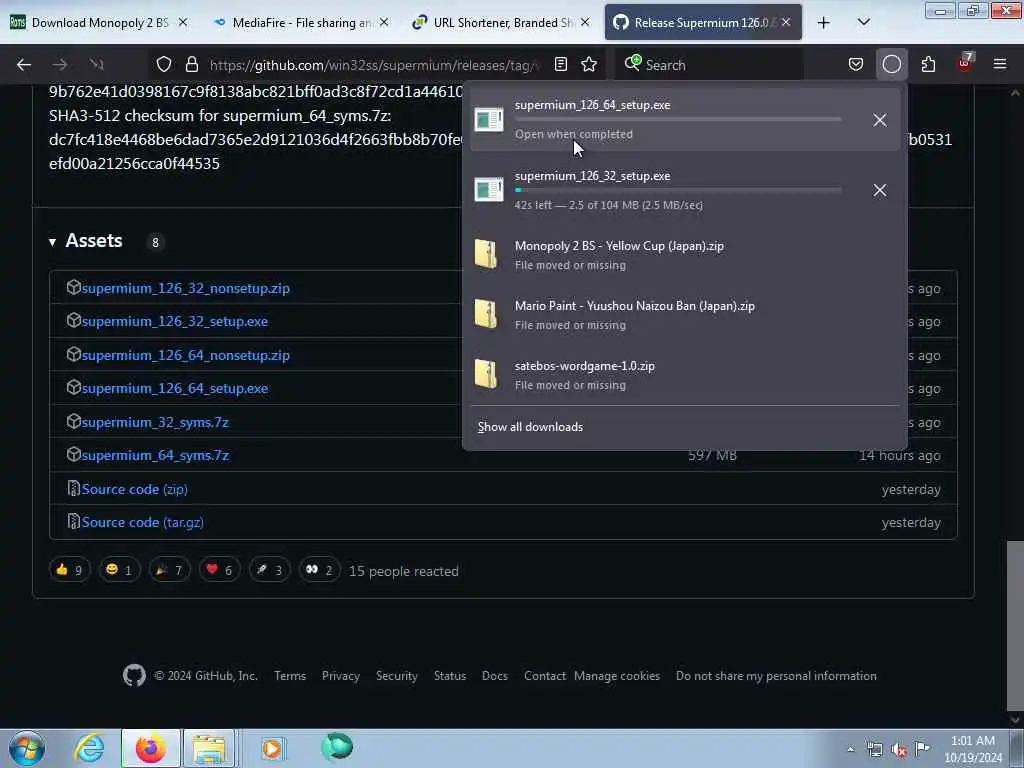Screen dimensions: 1024x768
Task: Click the supermium_126_64_setup.exe download entry icon
Action: click(x=488, y=120)
